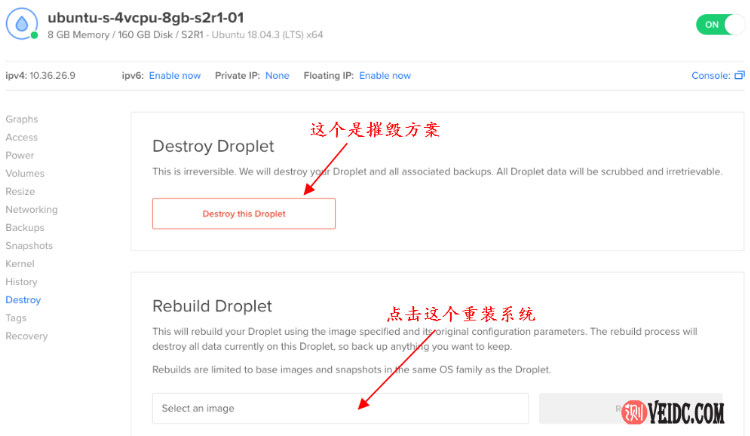750x436 pixels.
Task: Click the droplet avatar icon
Action: tap(22, 24)
